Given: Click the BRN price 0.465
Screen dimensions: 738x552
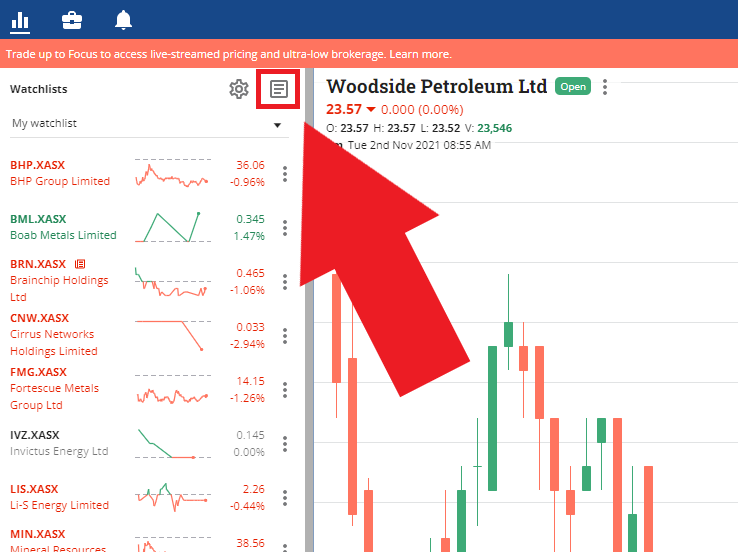Looking at the screenshot, I should [x=250, y=273].
